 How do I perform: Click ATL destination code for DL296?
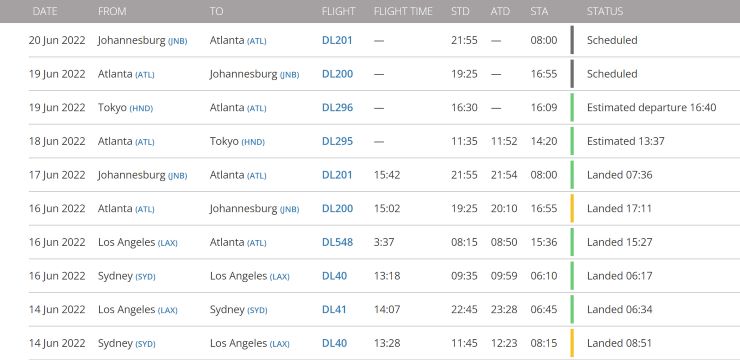pyautogui.click(x=256, y=109)
